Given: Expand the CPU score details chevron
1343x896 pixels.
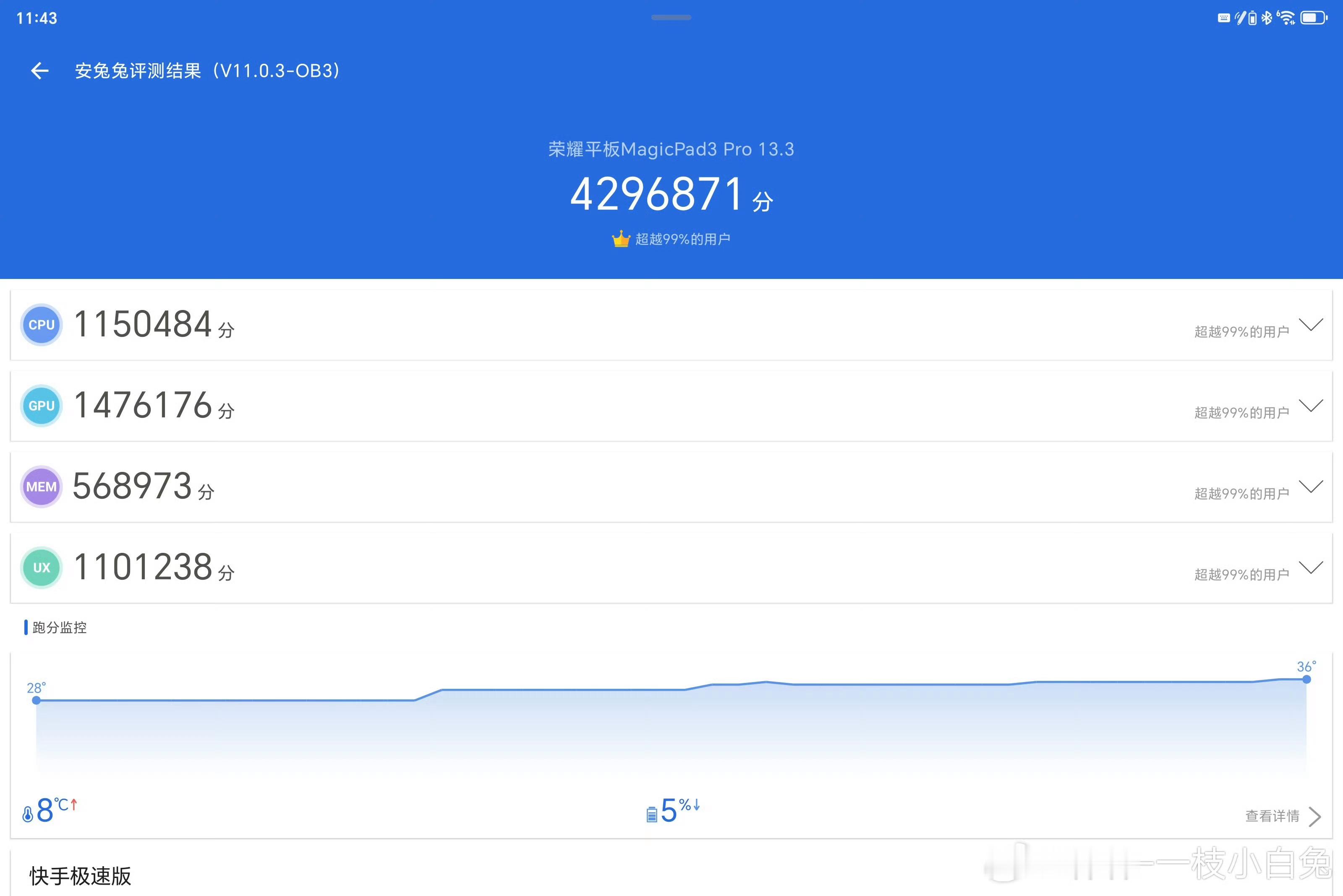Looking at the screenshot, I should 1311,325.
